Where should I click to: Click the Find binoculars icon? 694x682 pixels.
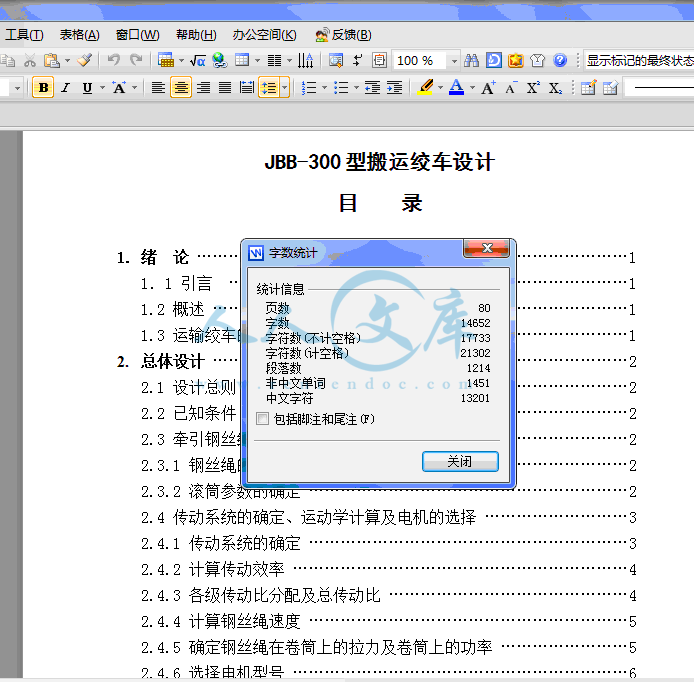tap(471, 61)
